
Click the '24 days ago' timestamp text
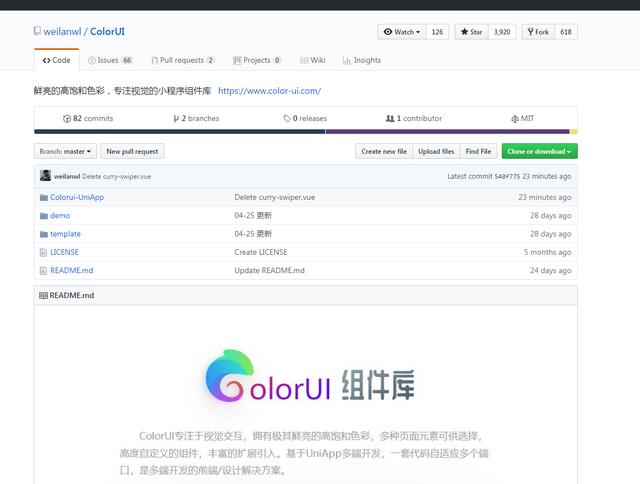tap(551, 271)
